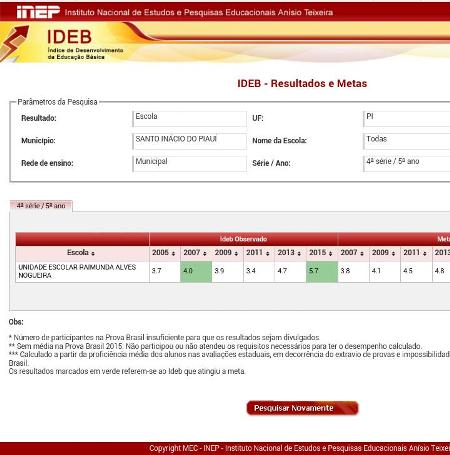
Task: Click the IDEB title text in banner
Action: [69, 37]
